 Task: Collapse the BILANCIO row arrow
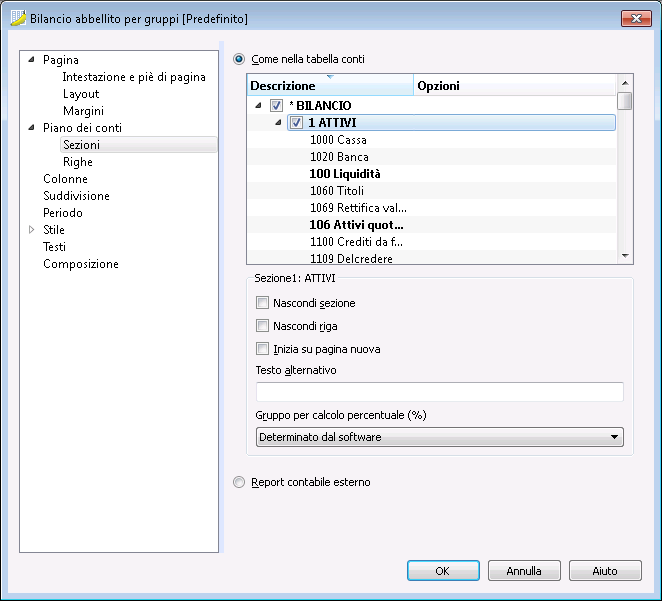tap(258, 106)
